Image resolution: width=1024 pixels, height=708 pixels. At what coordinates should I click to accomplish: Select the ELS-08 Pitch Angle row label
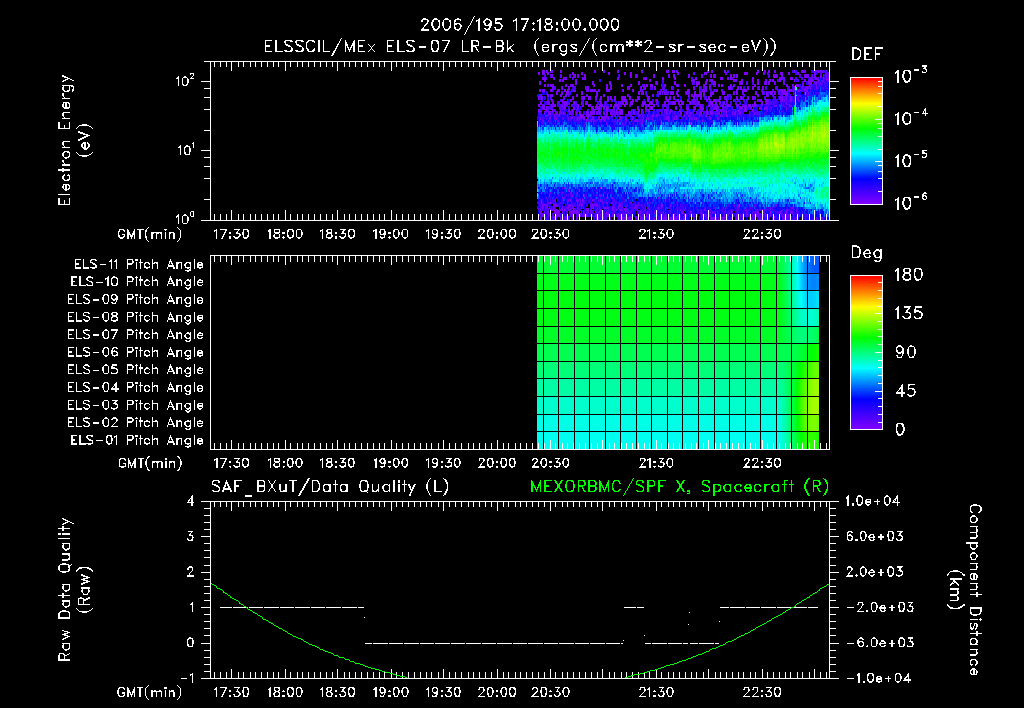click(x=135, y=317)
